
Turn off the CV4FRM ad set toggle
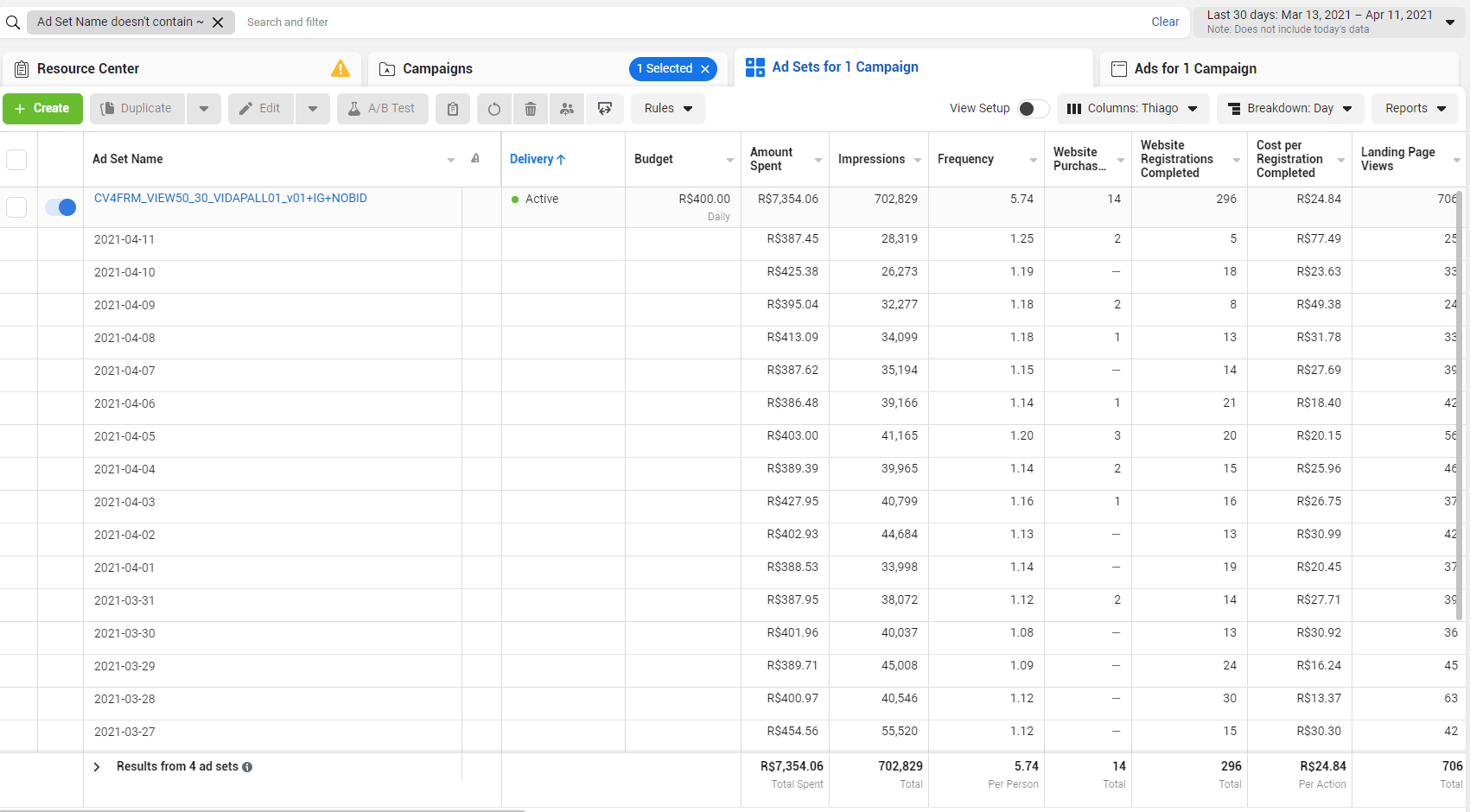click(60, 207)
